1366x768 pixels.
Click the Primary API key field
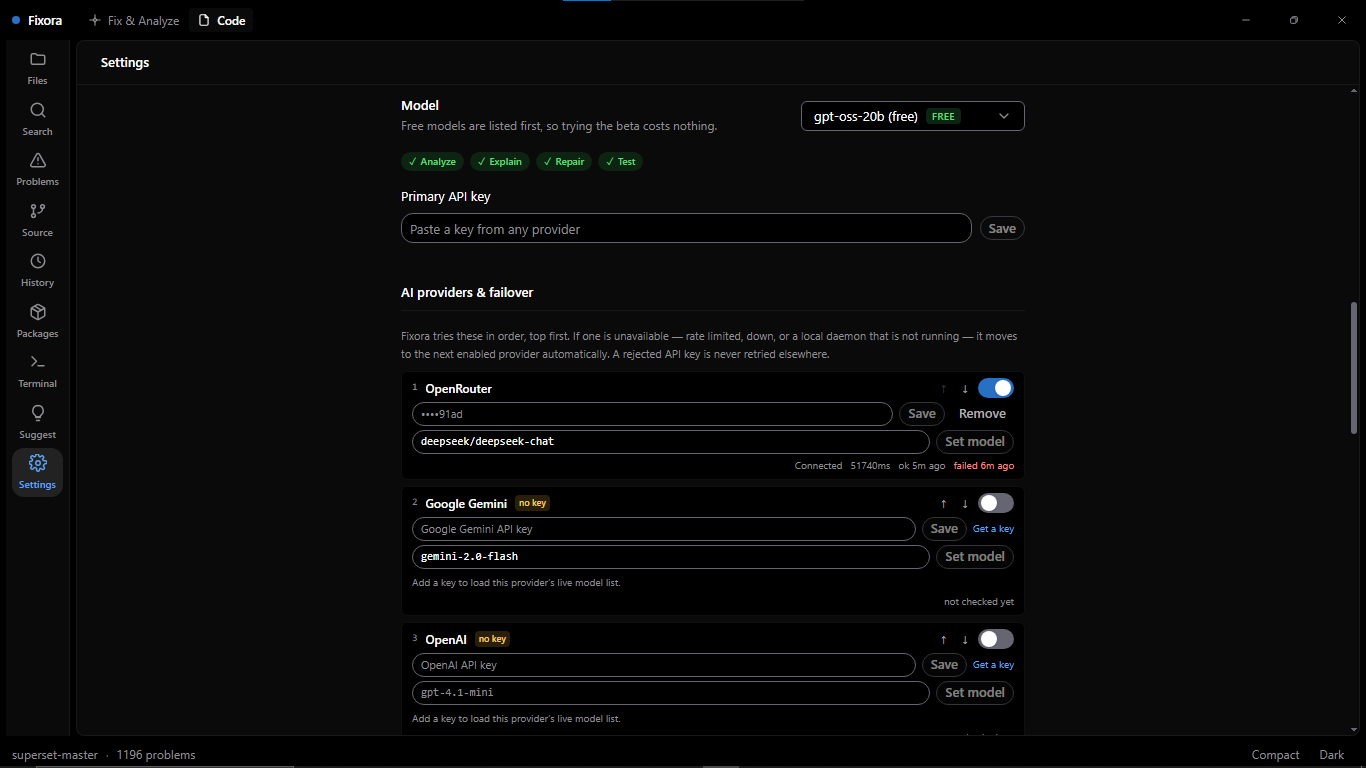686,229
